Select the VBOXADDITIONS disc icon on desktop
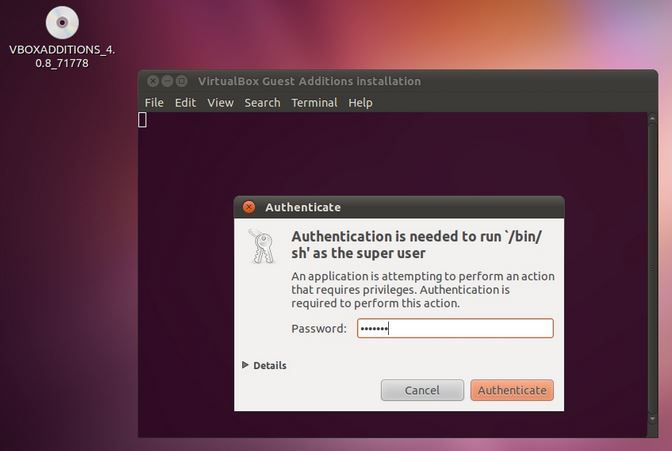672x451 pixels. click(x=62, y=22)
